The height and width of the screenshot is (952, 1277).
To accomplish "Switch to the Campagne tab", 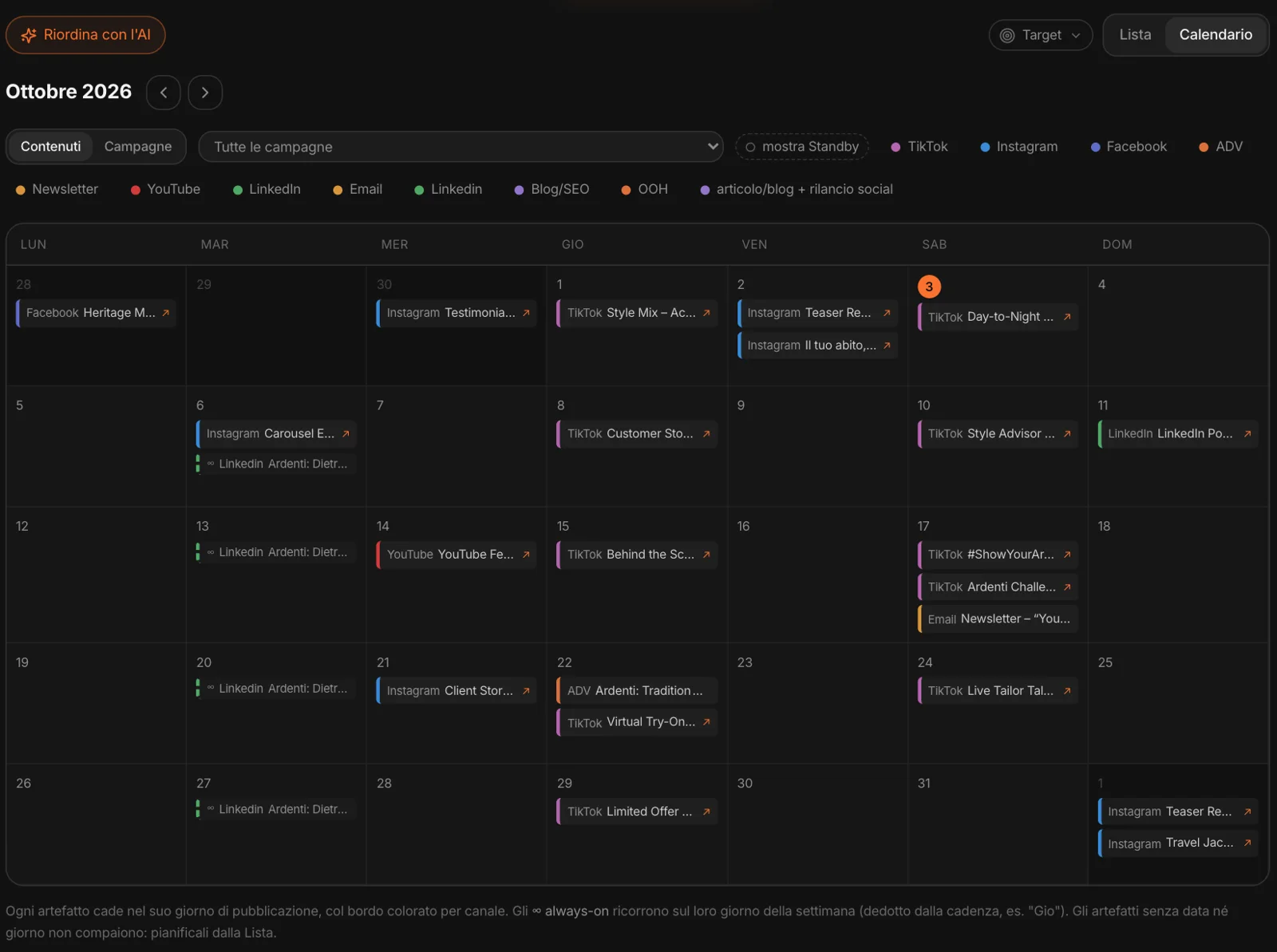I will point(138,147).
